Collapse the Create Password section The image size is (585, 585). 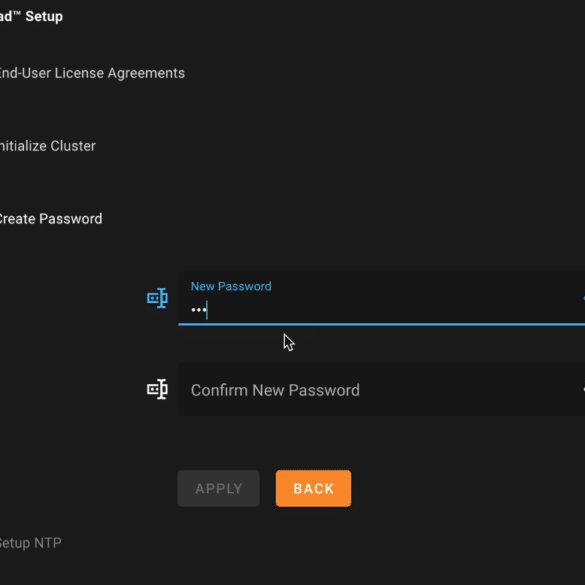50,219
